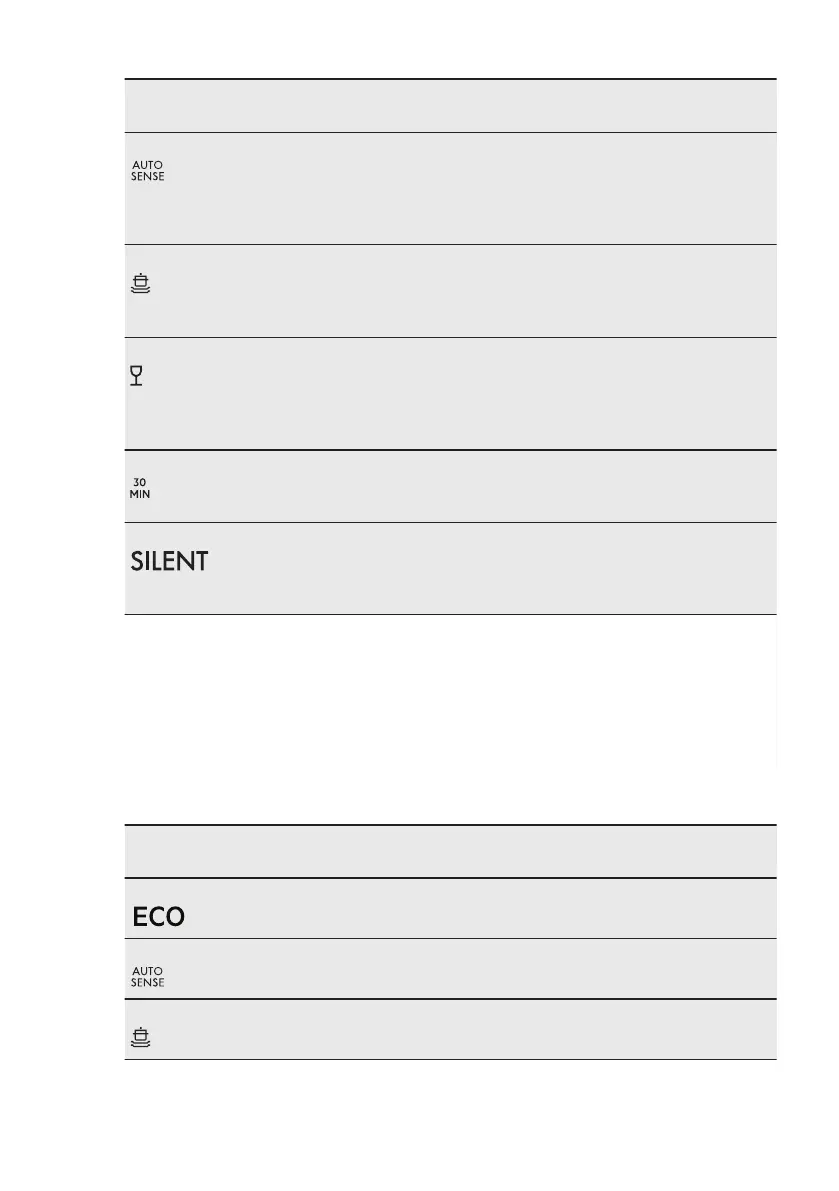Select the ECO programme label
Viewport: 839px width, 1191px height.
[x=158, y=916]
